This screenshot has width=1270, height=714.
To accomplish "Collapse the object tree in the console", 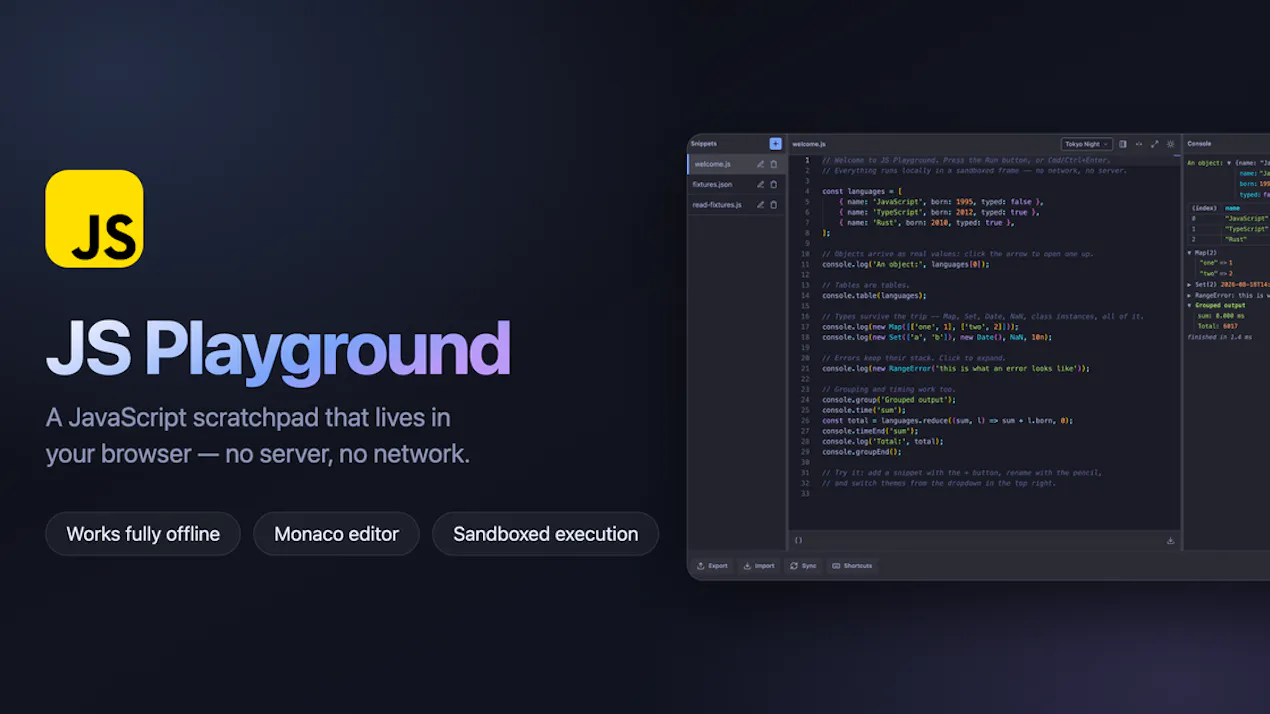I will [x=1229, y=162].
